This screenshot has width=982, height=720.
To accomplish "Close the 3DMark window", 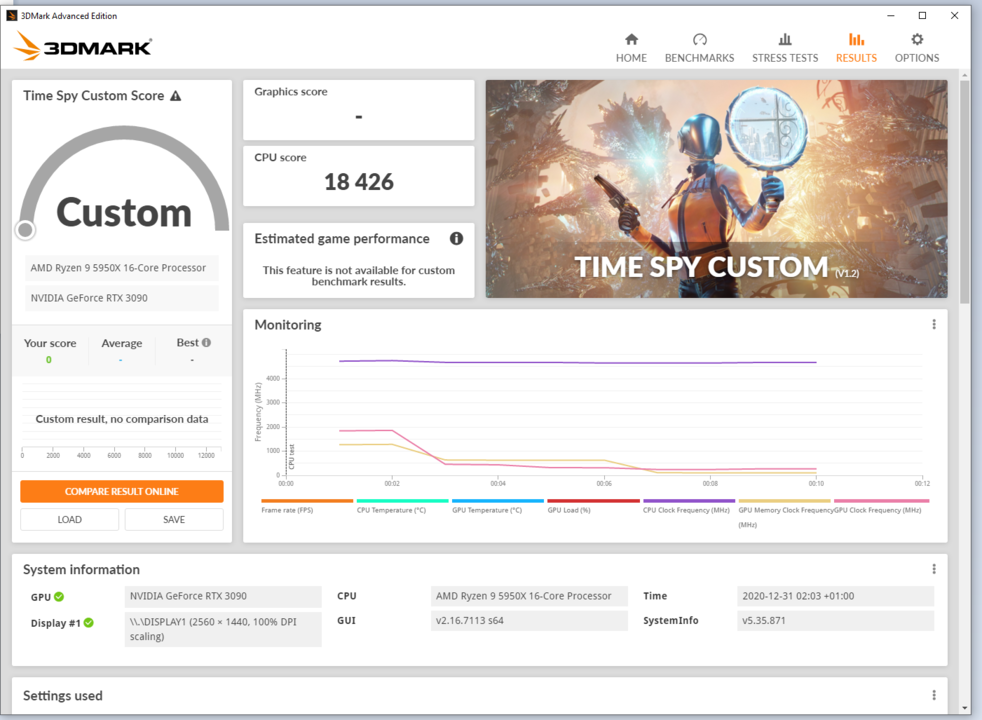I will 954,16.
